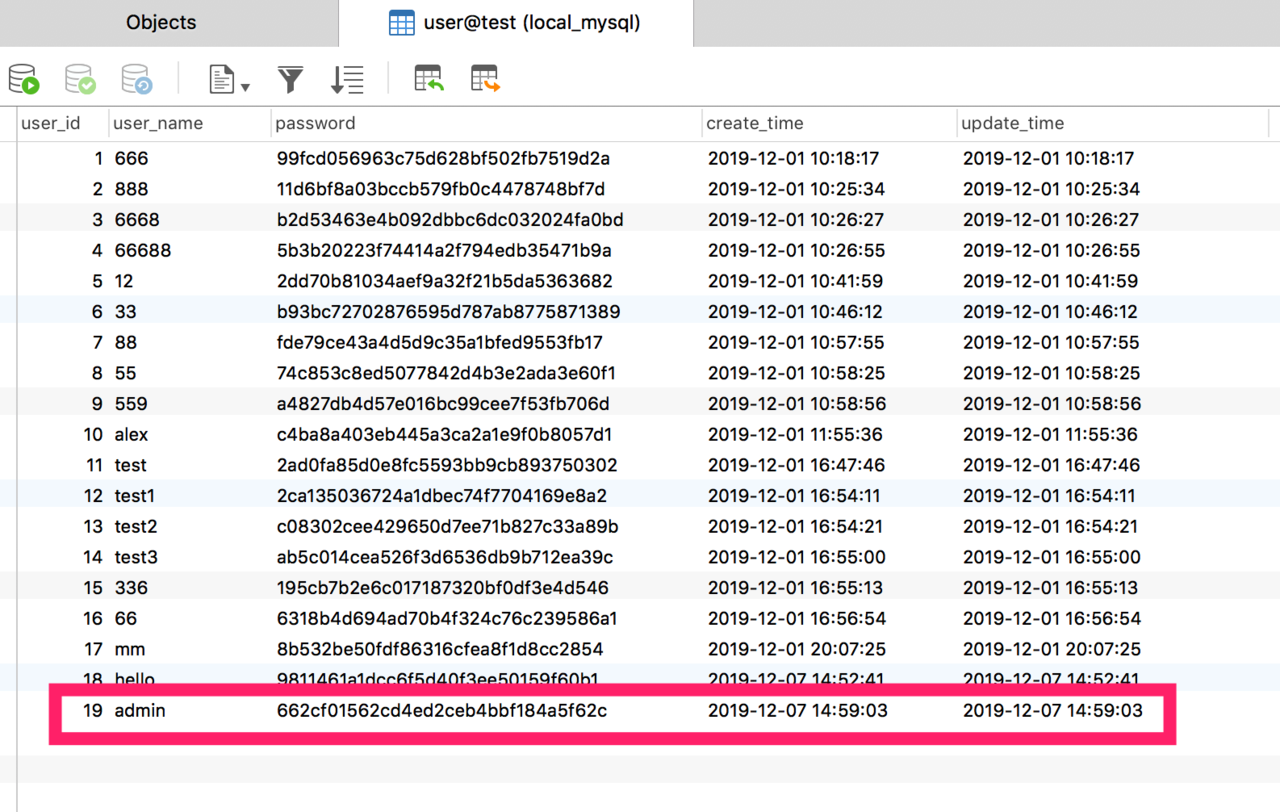The image size is (1280, 812).
Task: Expand the dropdown arrow beside document icon
Action: click(x=245, y=87)
